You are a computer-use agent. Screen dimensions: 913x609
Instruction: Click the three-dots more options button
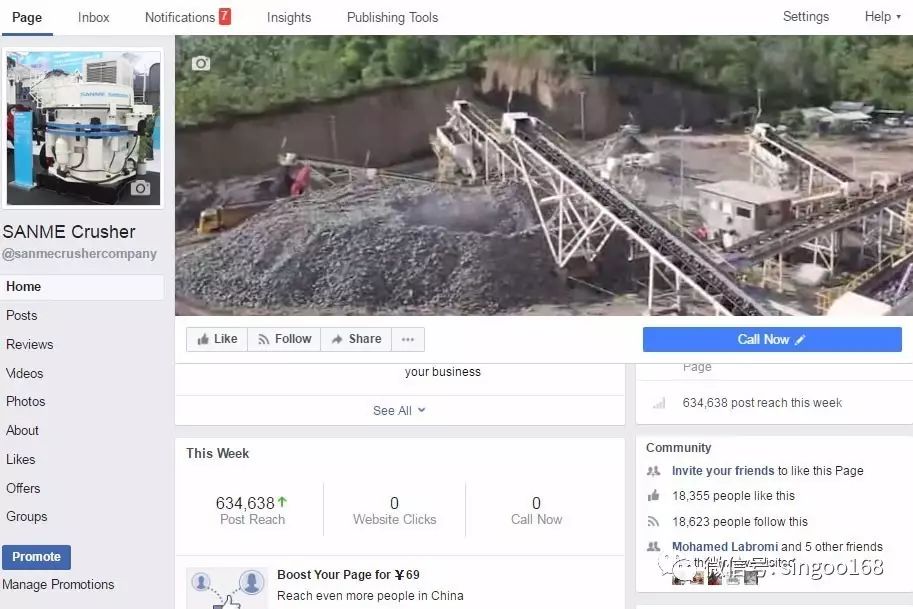coord(407,339)
